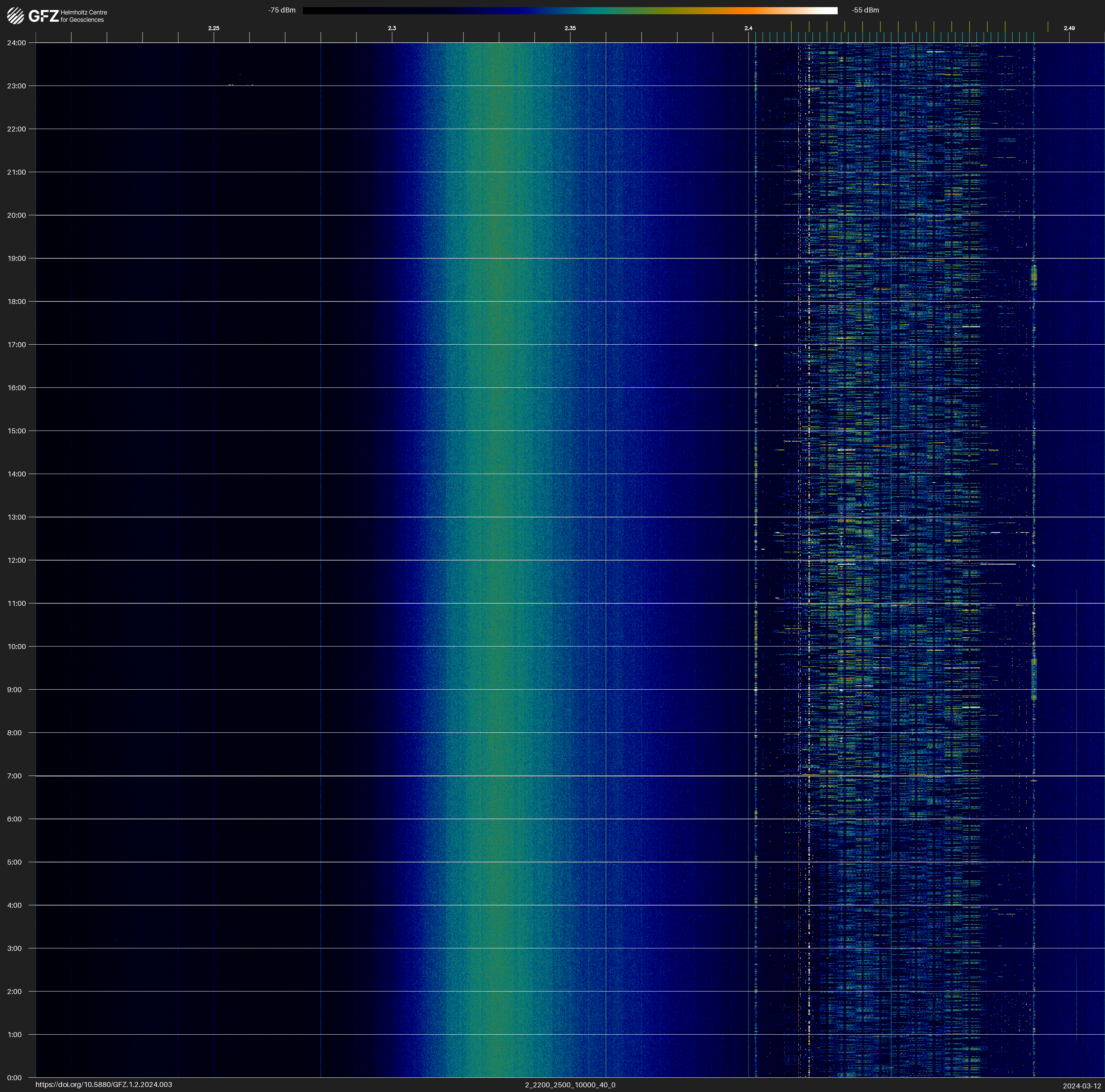Click the -75 dBm scale label
Image resolution: width=1105 pixels, height=1092 pixels.
(282, 10)
